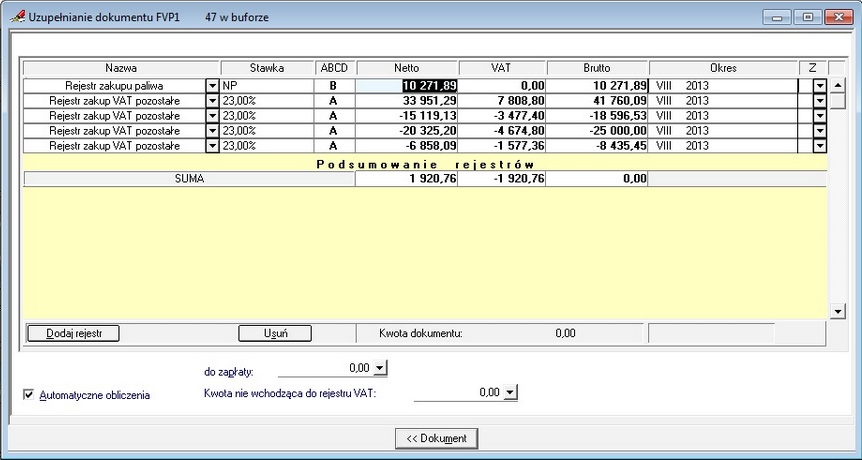Click the scrollbar up arrow
862x460 pixels.
pos(838,85)
